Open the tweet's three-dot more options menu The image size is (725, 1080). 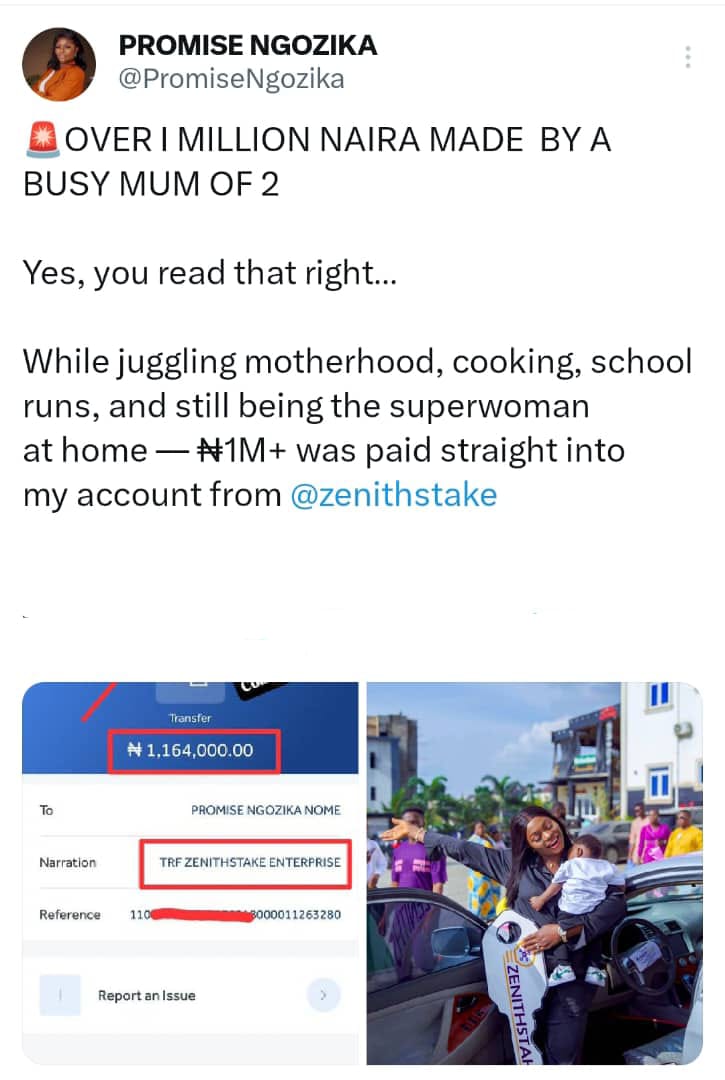pyautogui.click(x=688, y=57)
